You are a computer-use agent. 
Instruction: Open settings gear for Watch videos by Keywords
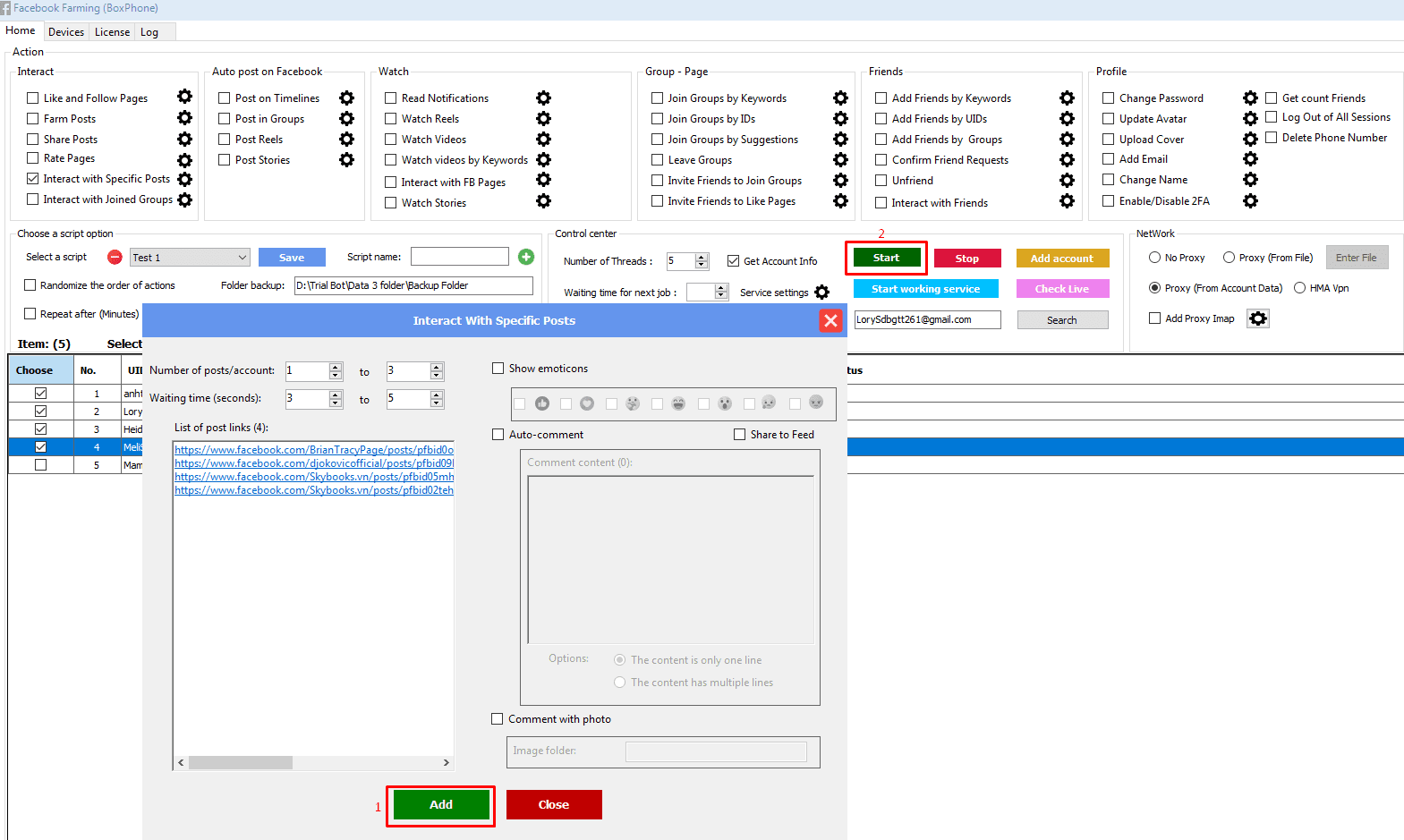point(543,160)
